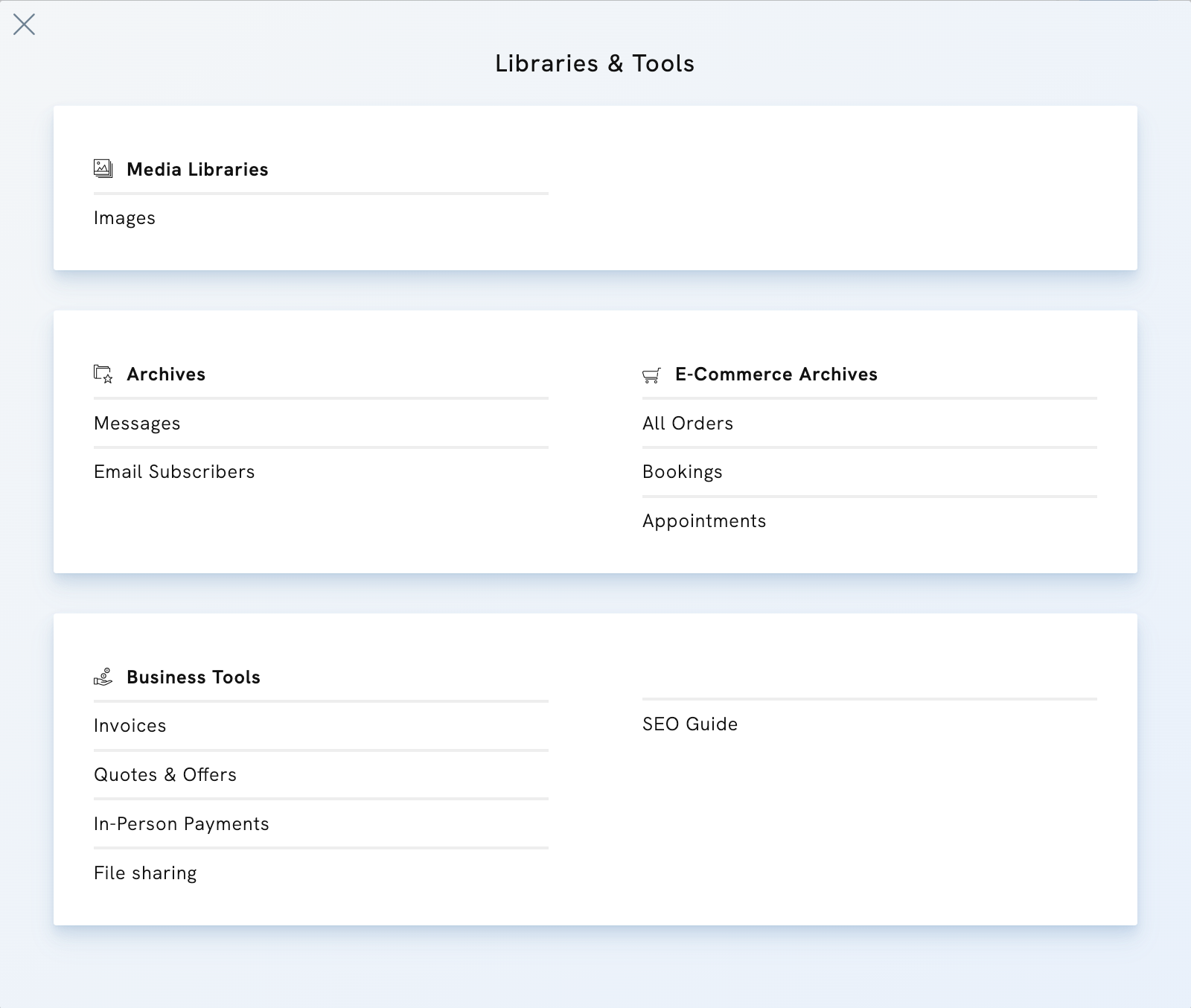This screenshot has width=1191, height=1008.
Task: Open Quotes & Offers
Action: [x=165, y=774]
